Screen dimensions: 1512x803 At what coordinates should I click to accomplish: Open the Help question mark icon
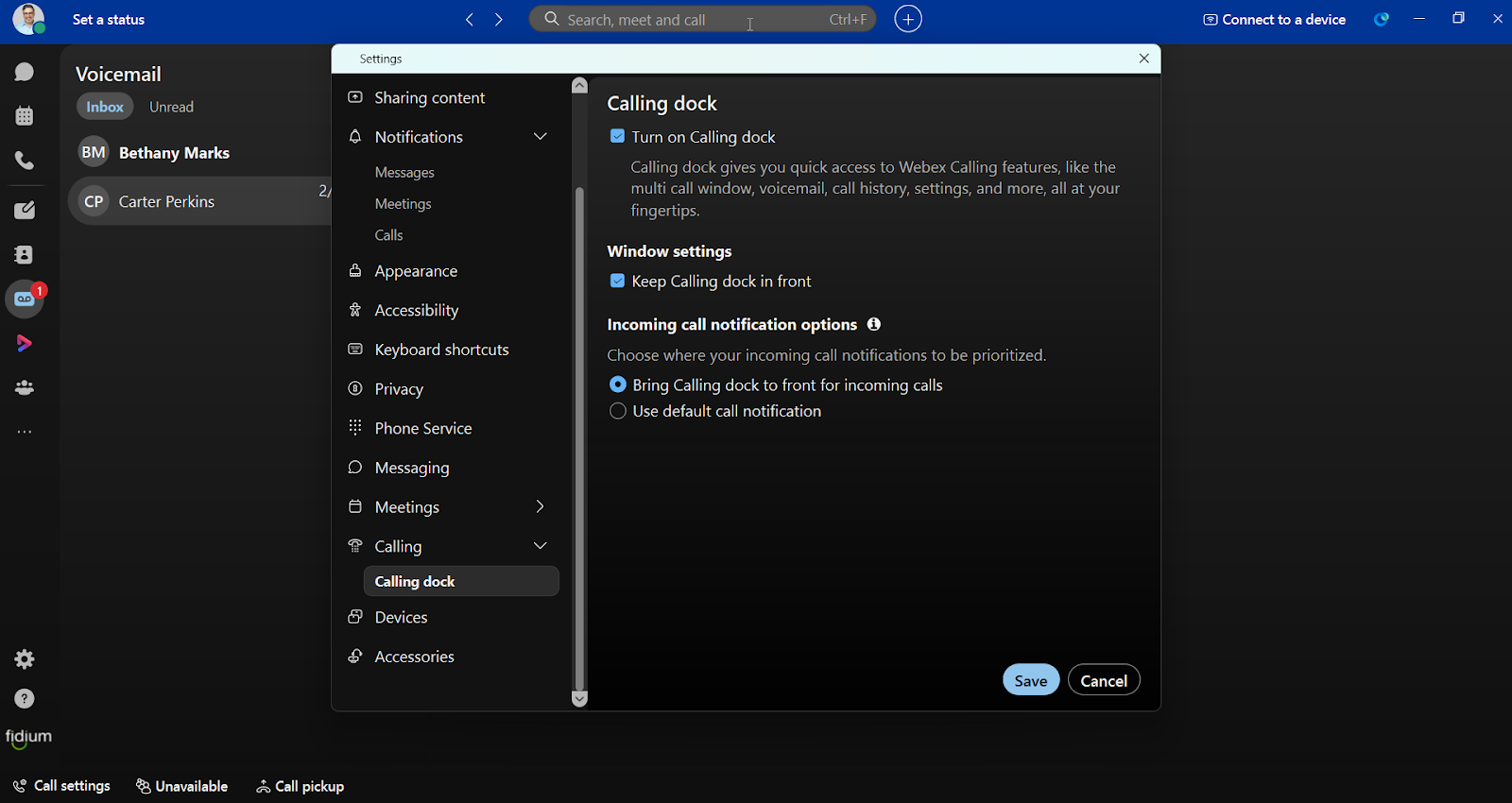click(25, 699)
